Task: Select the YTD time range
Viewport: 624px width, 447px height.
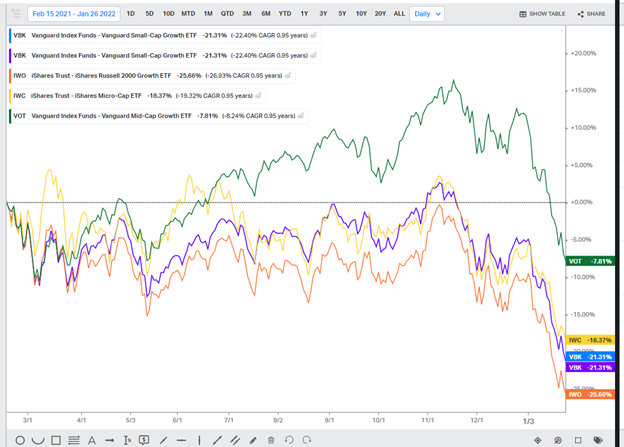Action: pyautogui.click(x=285, y=14)
